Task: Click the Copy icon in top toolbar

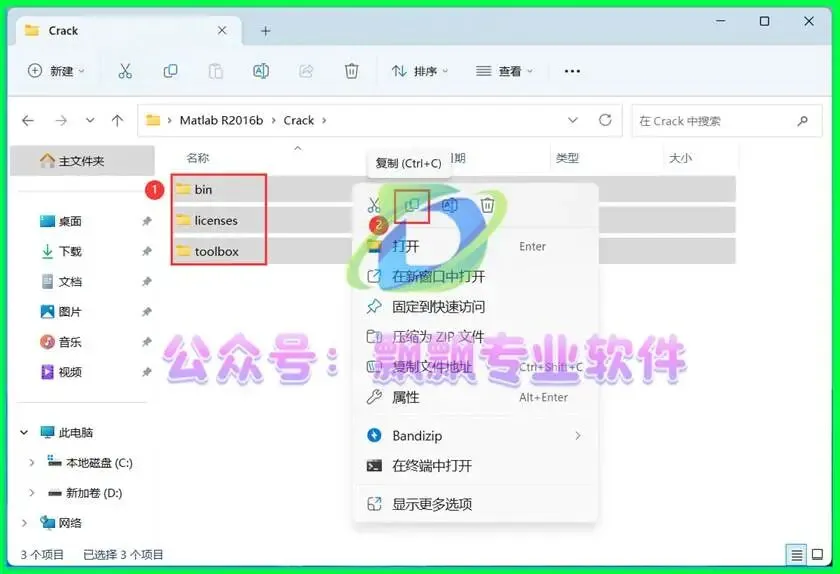Action: click(x=170, y=71)
